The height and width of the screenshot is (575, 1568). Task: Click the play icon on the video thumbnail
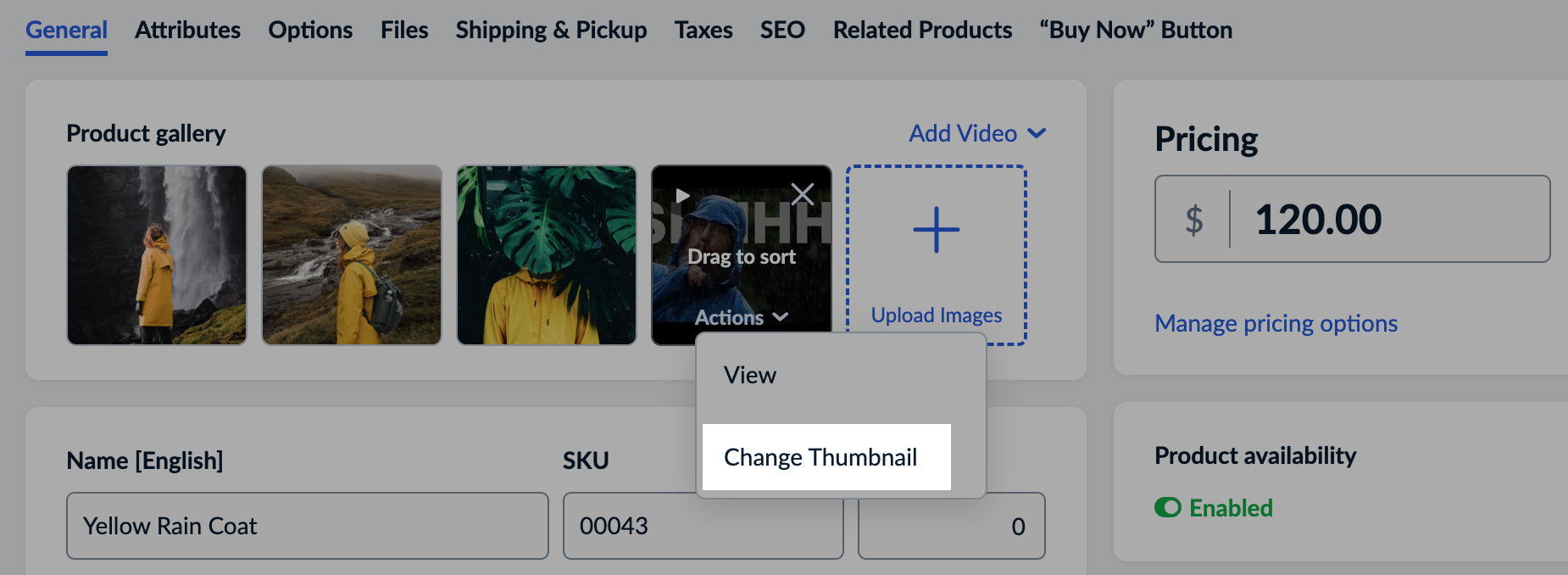click(x=683, y=194)
